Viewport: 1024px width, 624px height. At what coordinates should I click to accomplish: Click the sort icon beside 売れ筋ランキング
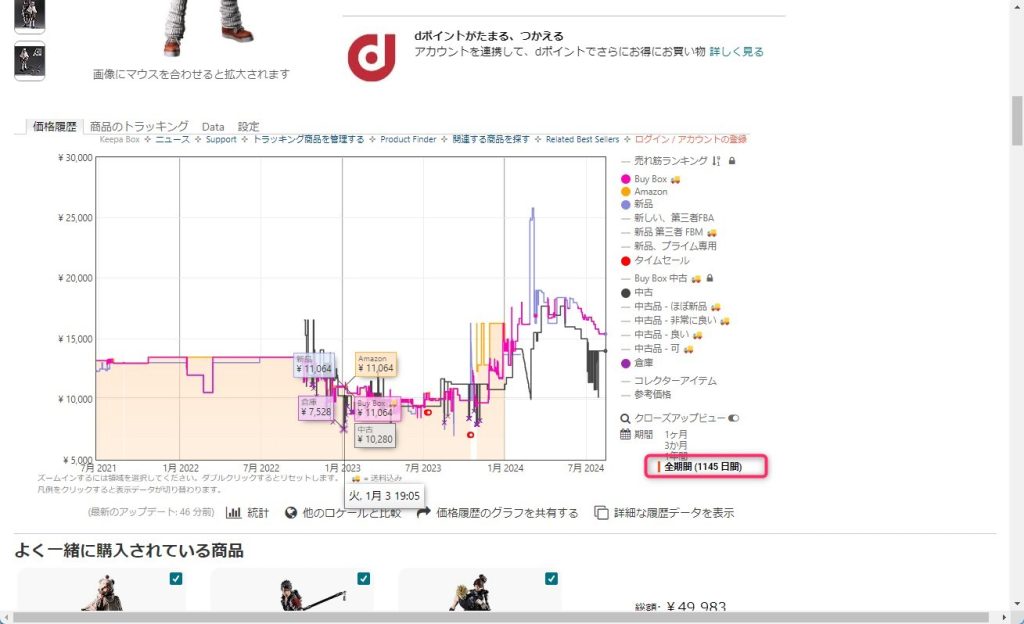(716, 161)
